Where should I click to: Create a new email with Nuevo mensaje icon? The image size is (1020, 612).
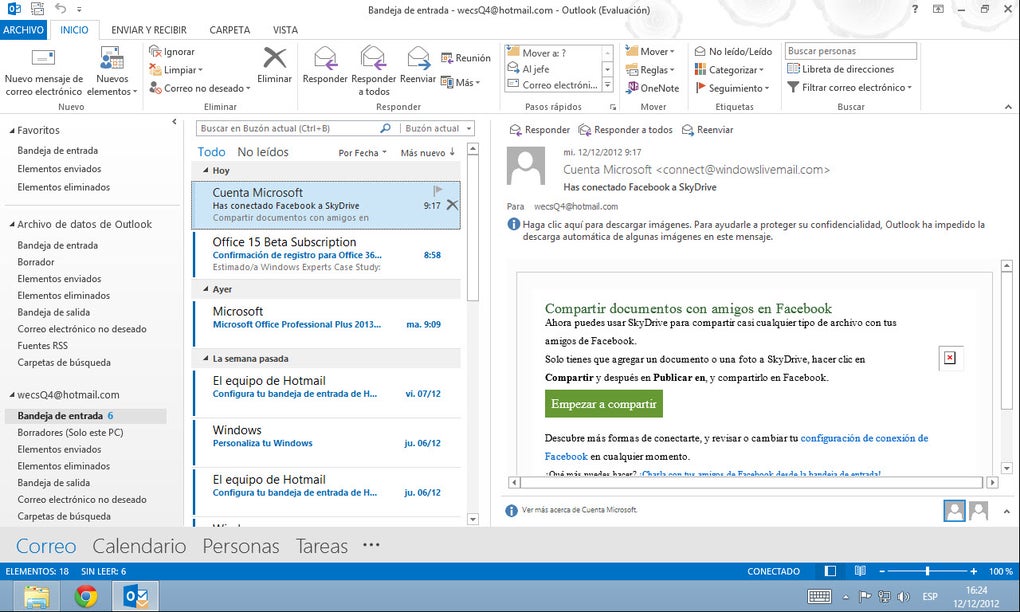[43, 58]
